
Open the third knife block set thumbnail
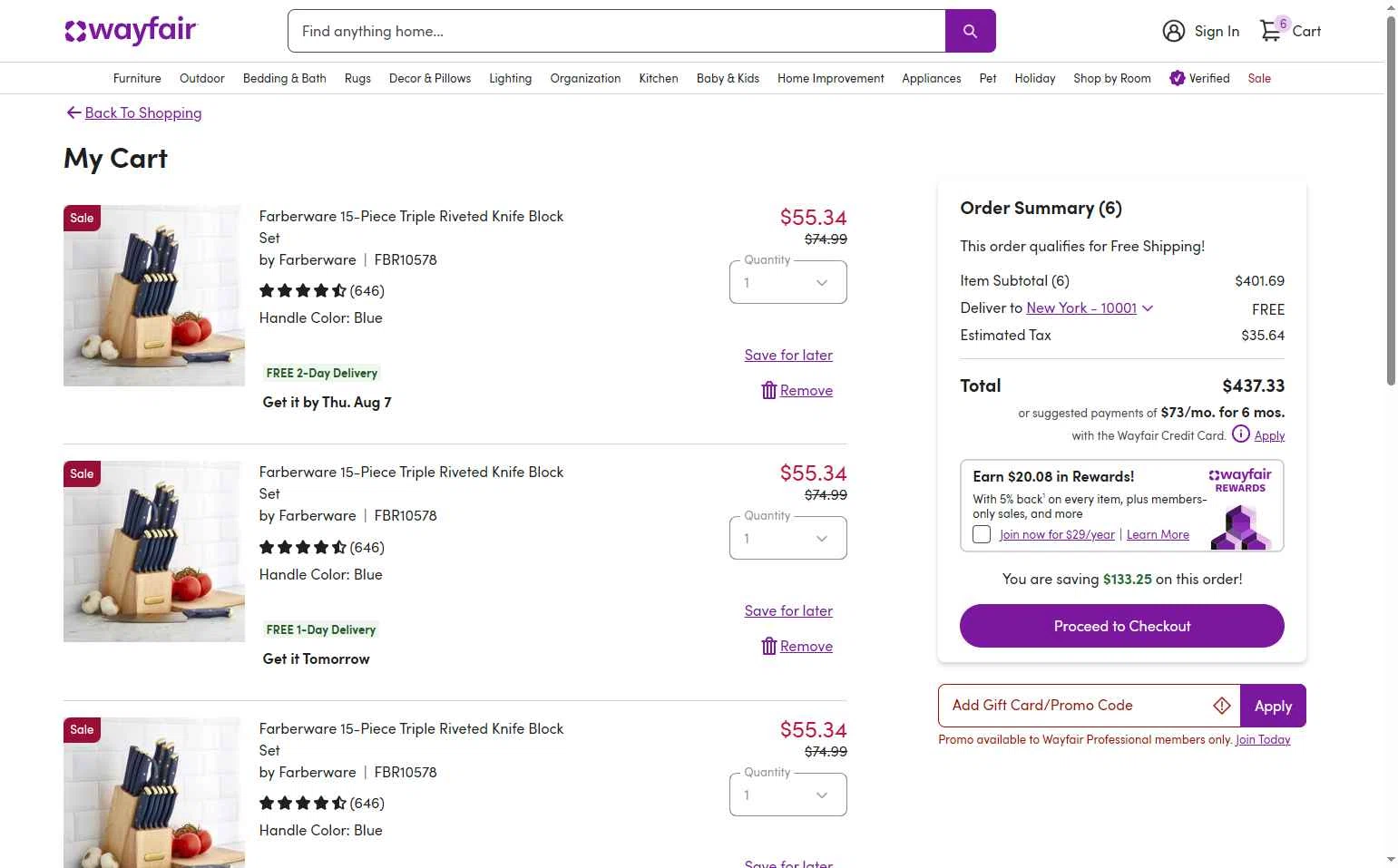pyautogui.click(x=154, y=793)
